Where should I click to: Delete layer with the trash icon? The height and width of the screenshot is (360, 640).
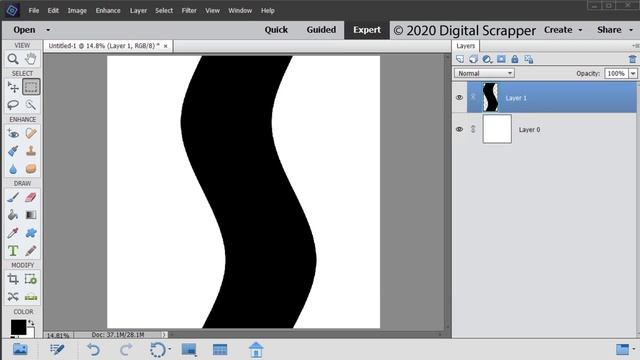pyautogui.click(x=633, y=59)
